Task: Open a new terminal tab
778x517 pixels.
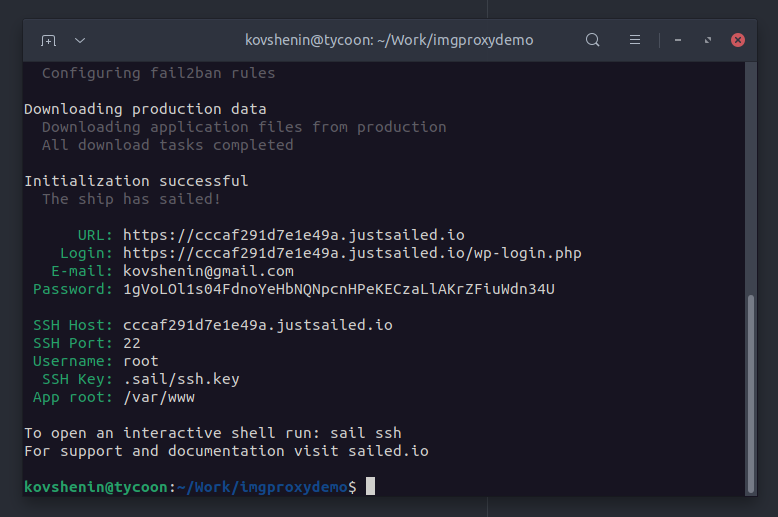Action: (49, 40)
